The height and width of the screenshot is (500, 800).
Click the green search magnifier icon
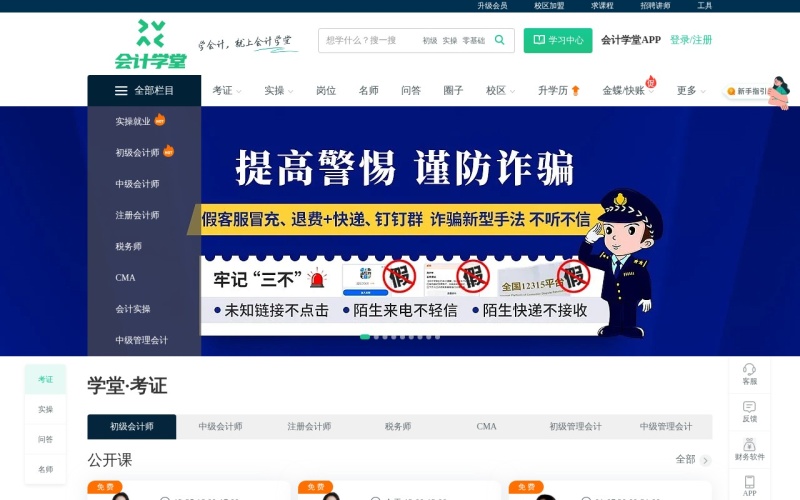point(499,40)
